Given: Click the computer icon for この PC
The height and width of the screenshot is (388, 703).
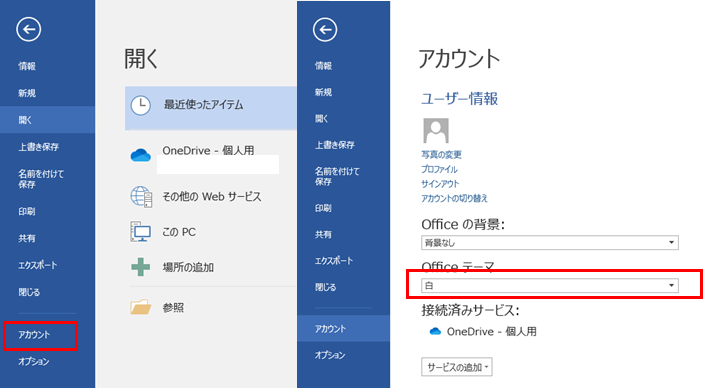Looking at the screenshot, I should 141,232.
